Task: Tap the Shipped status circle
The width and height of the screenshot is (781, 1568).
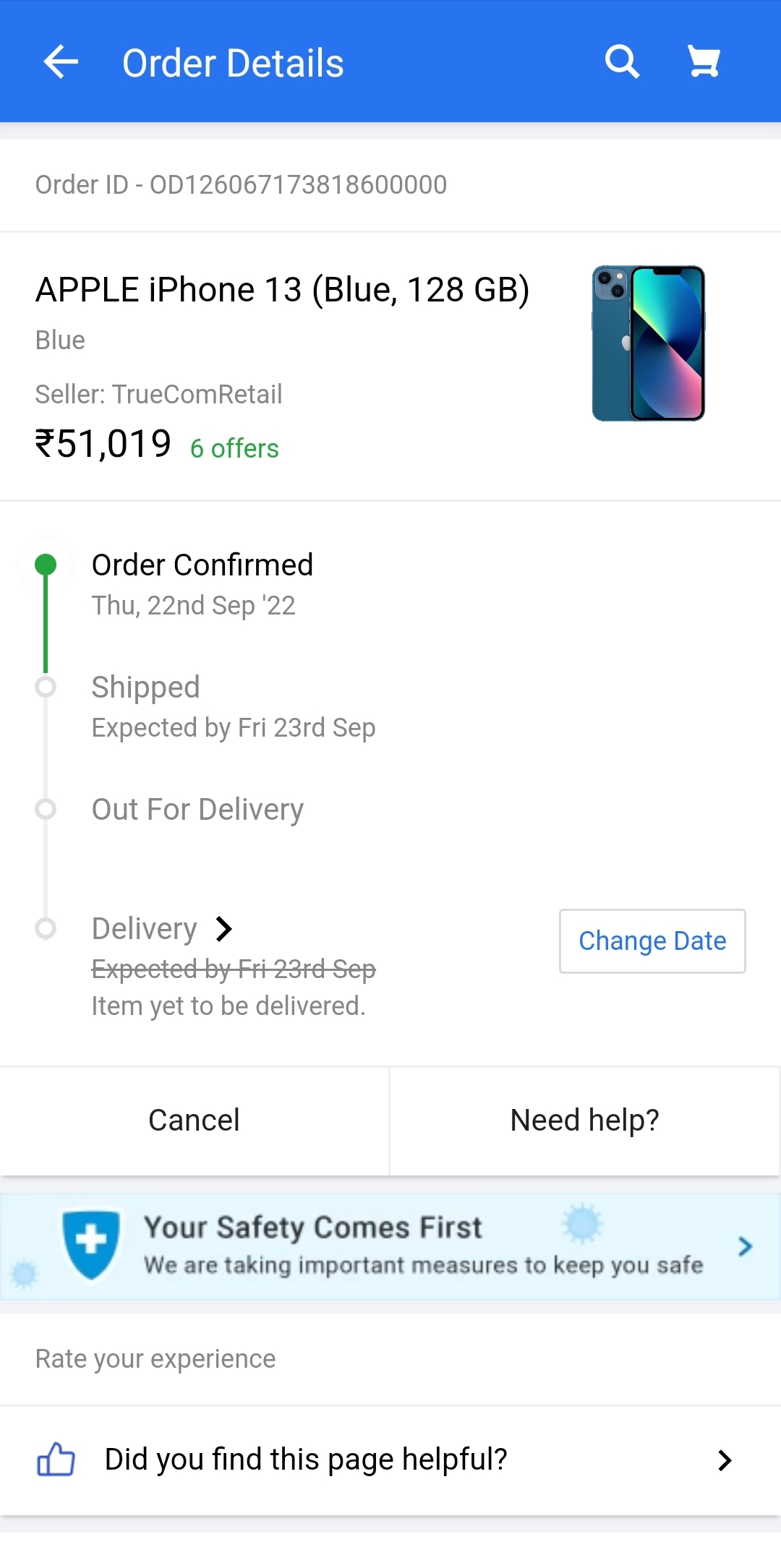Action: click(x=46, y=687)
